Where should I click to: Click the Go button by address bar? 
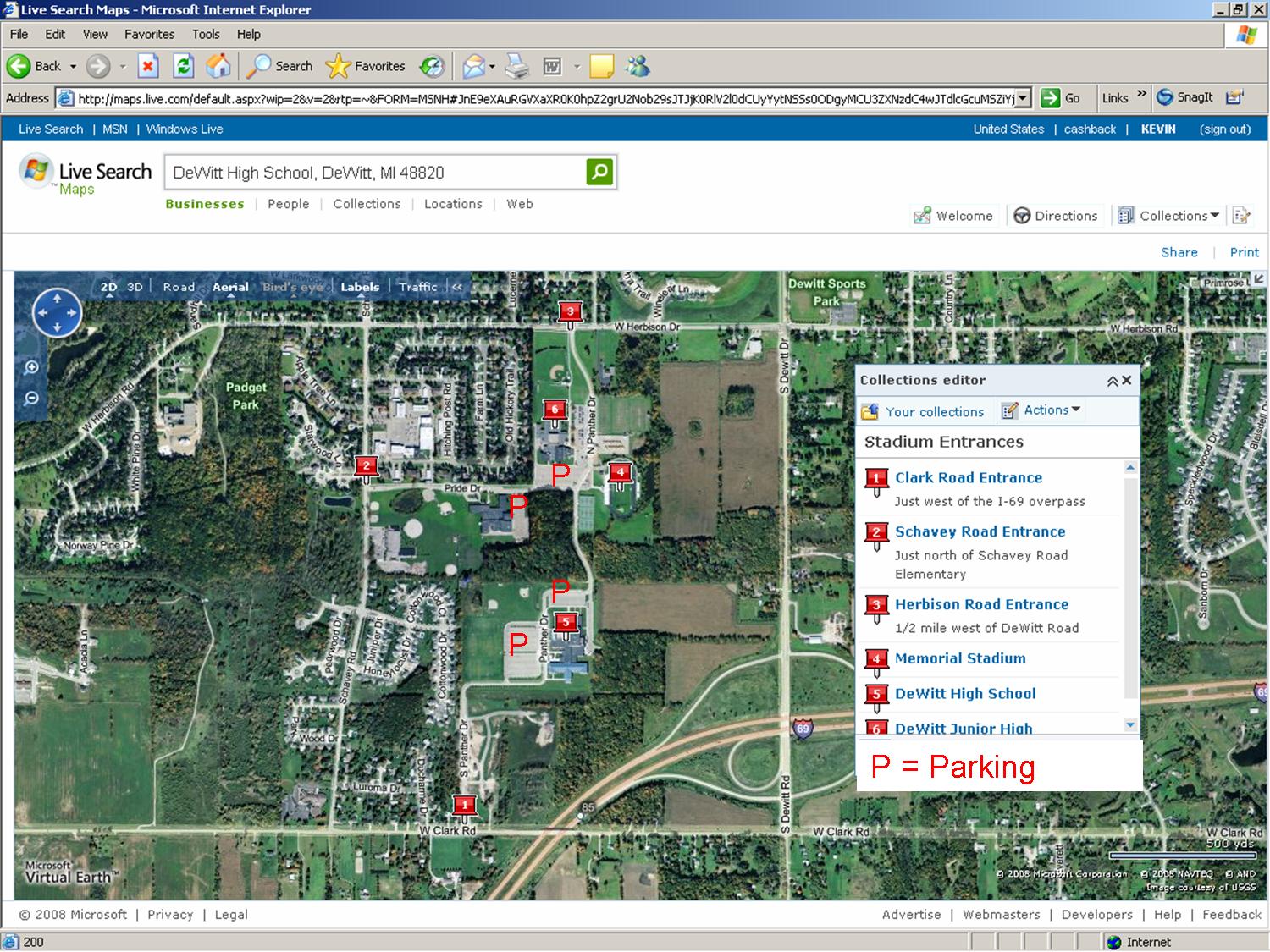(1061, 98)
